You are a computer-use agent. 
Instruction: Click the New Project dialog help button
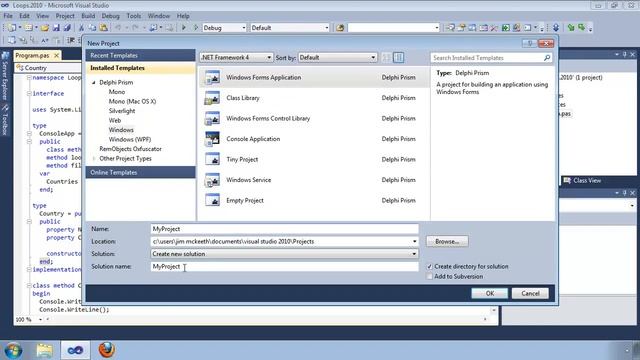pos(529,43)
